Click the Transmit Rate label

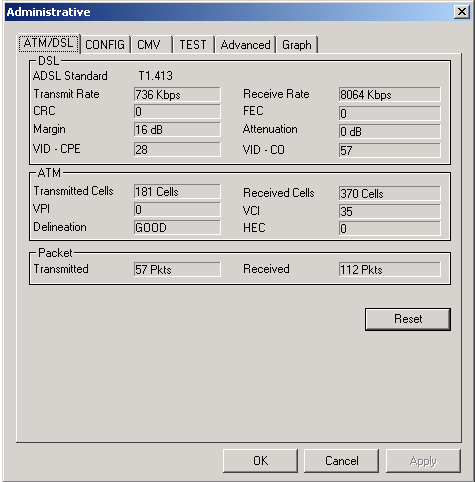click(x=66, y=94)
